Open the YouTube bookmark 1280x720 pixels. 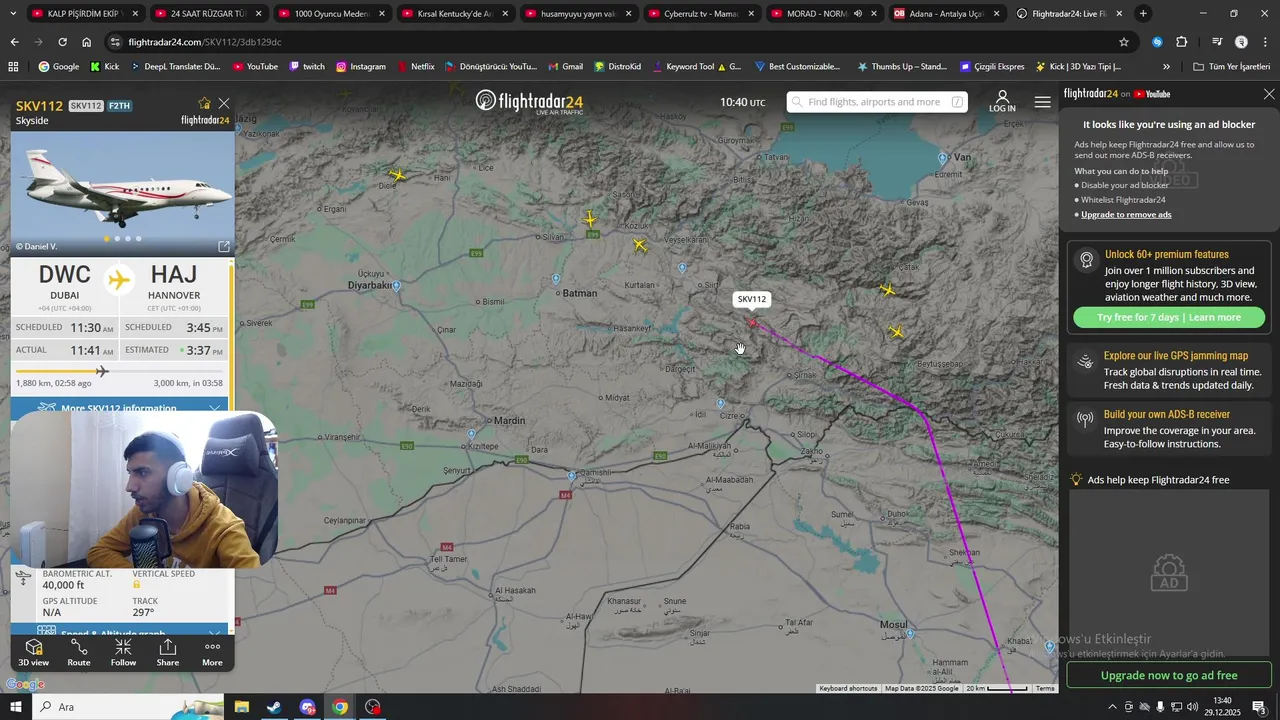[x=255, y=67]
